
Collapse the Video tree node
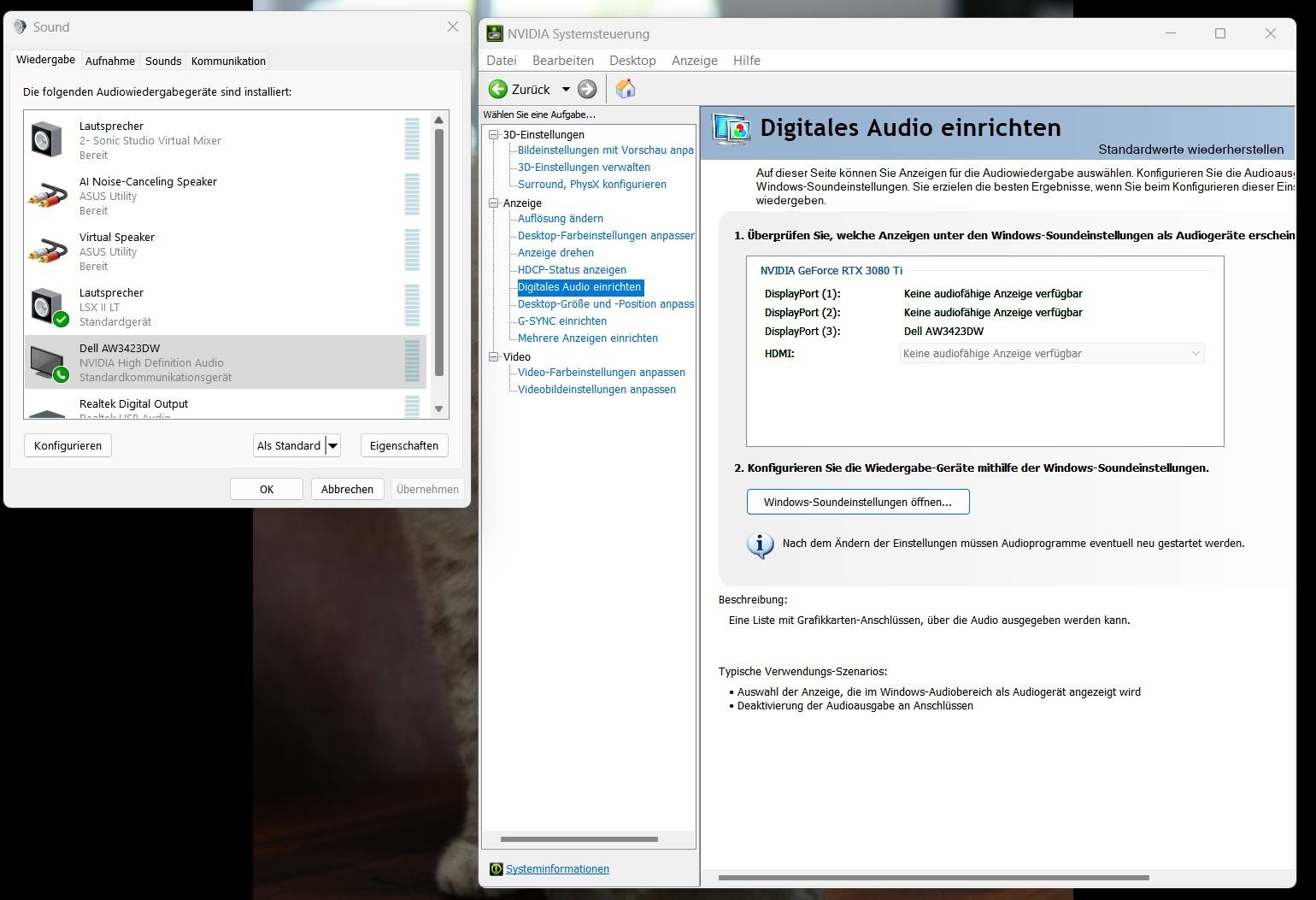(493, 356)
